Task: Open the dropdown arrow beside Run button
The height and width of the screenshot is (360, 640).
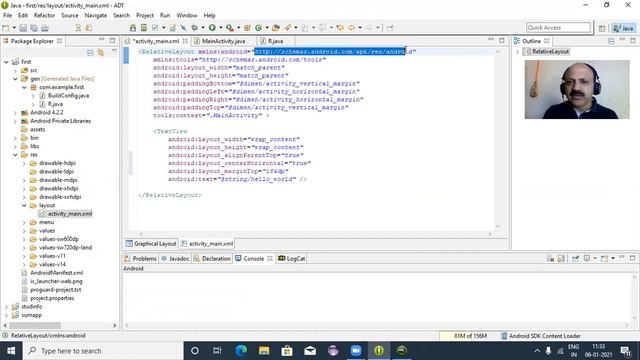Action: point(220,28)
